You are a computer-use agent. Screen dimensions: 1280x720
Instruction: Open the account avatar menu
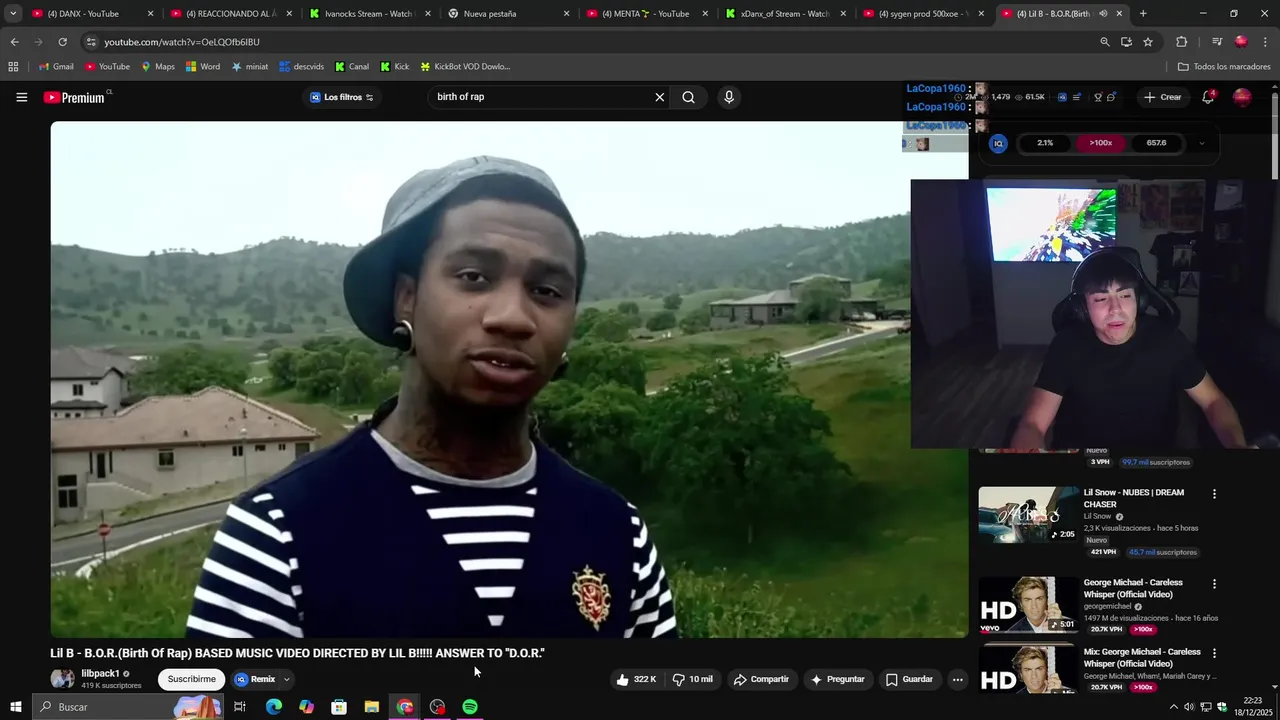[x=1242, y=97]
